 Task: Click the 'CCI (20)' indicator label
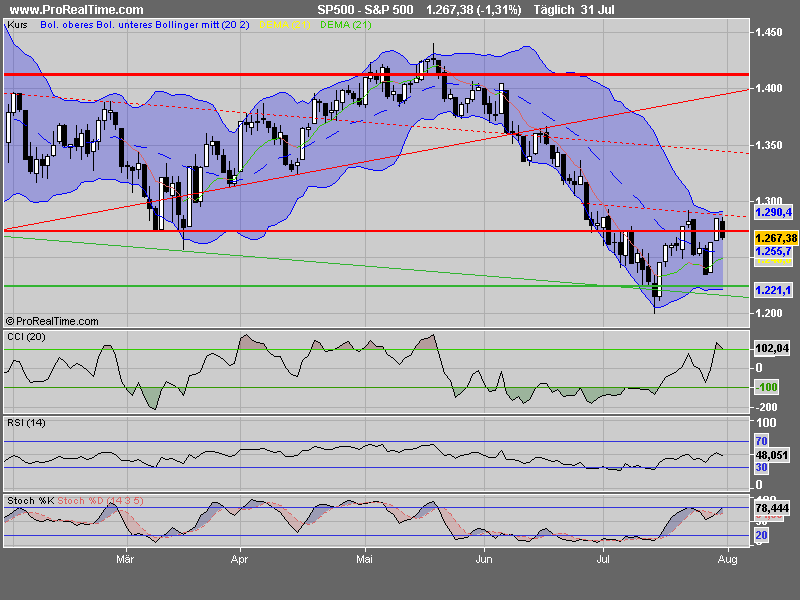26,337
